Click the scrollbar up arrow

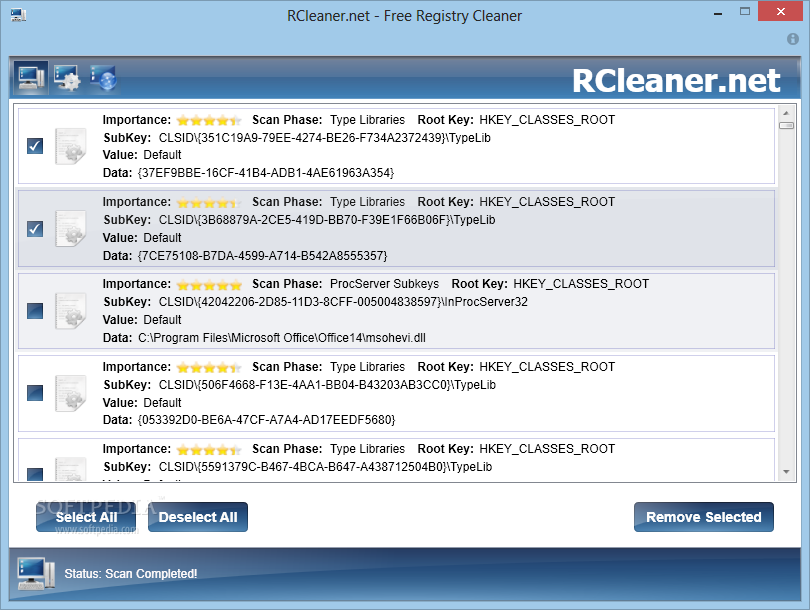tap(786, 113)
